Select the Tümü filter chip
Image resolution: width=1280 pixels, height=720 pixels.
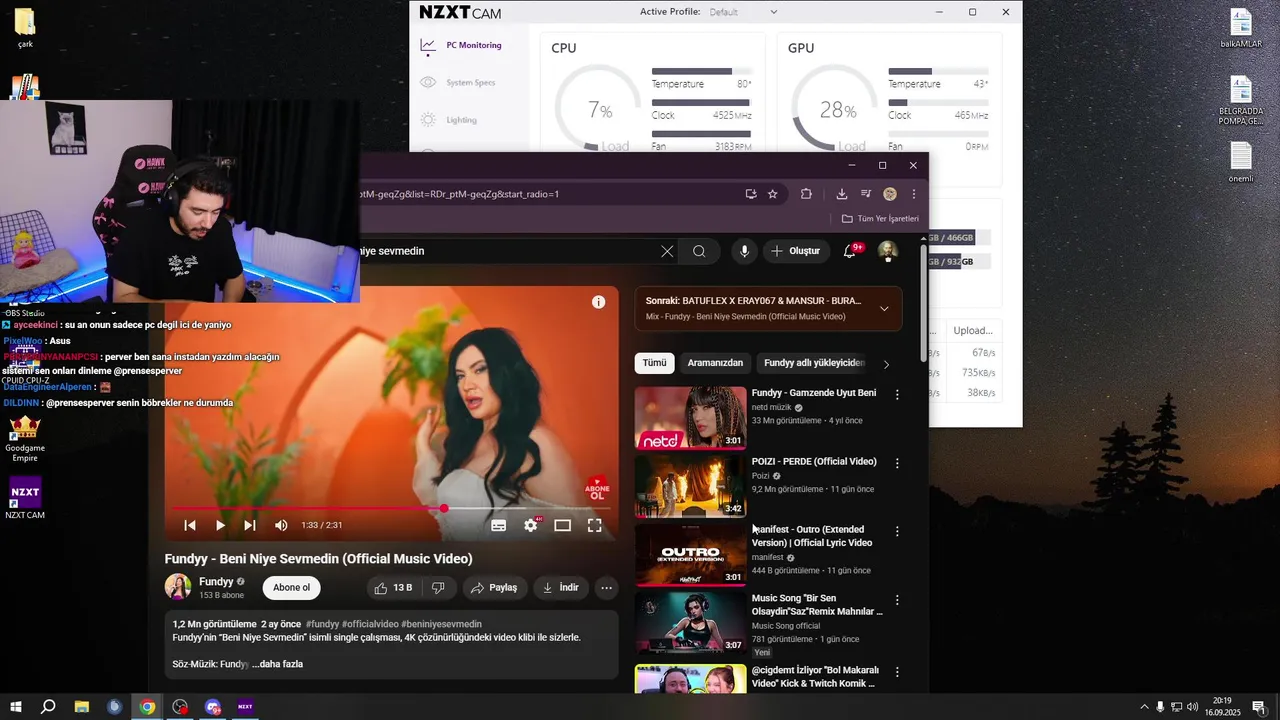point(654,363)
